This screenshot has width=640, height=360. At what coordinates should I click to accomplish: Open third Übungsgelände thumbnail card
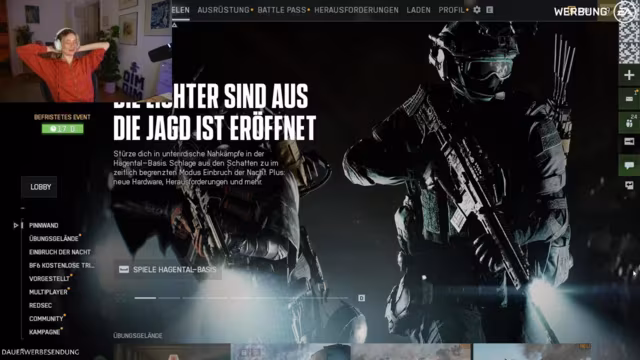point(411,352)
